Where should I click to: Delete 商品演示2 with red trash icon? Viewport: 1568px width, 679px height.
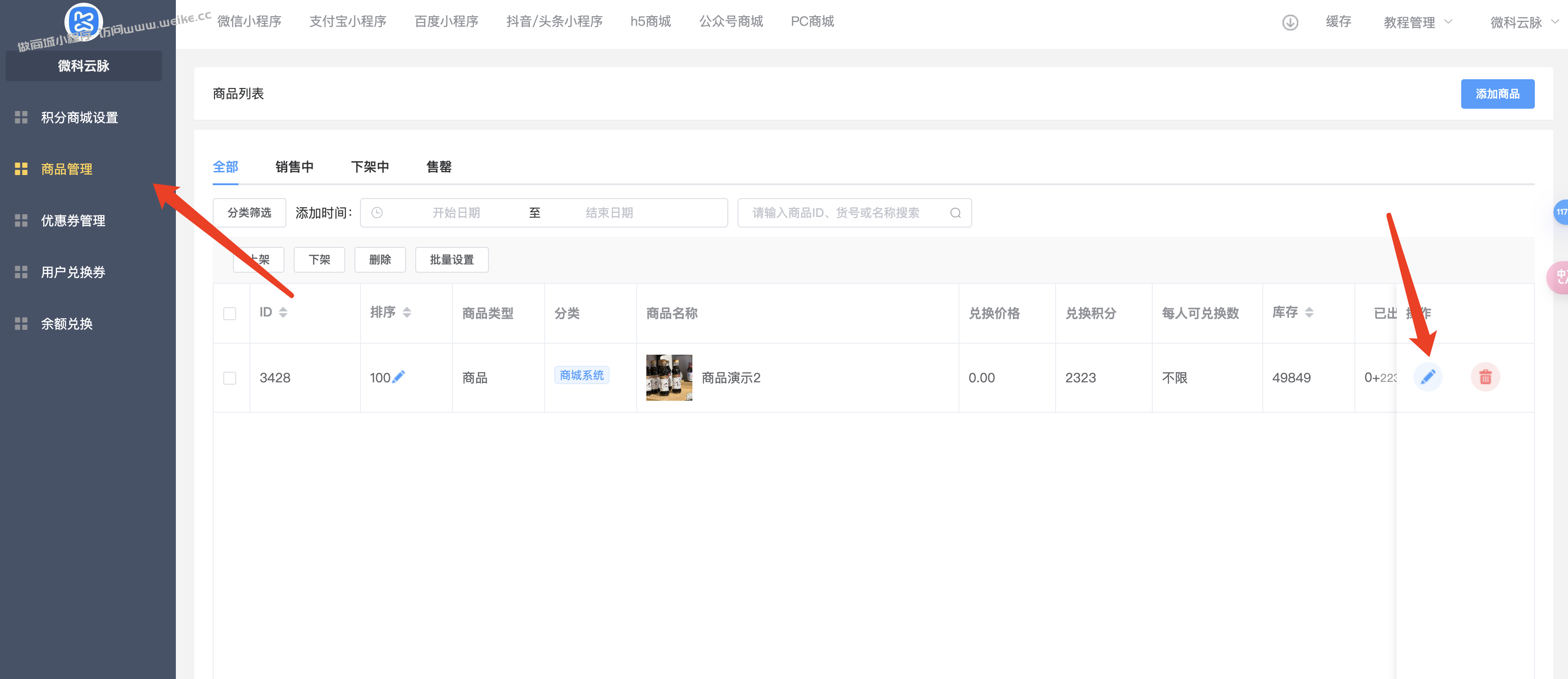(1485, 377)
